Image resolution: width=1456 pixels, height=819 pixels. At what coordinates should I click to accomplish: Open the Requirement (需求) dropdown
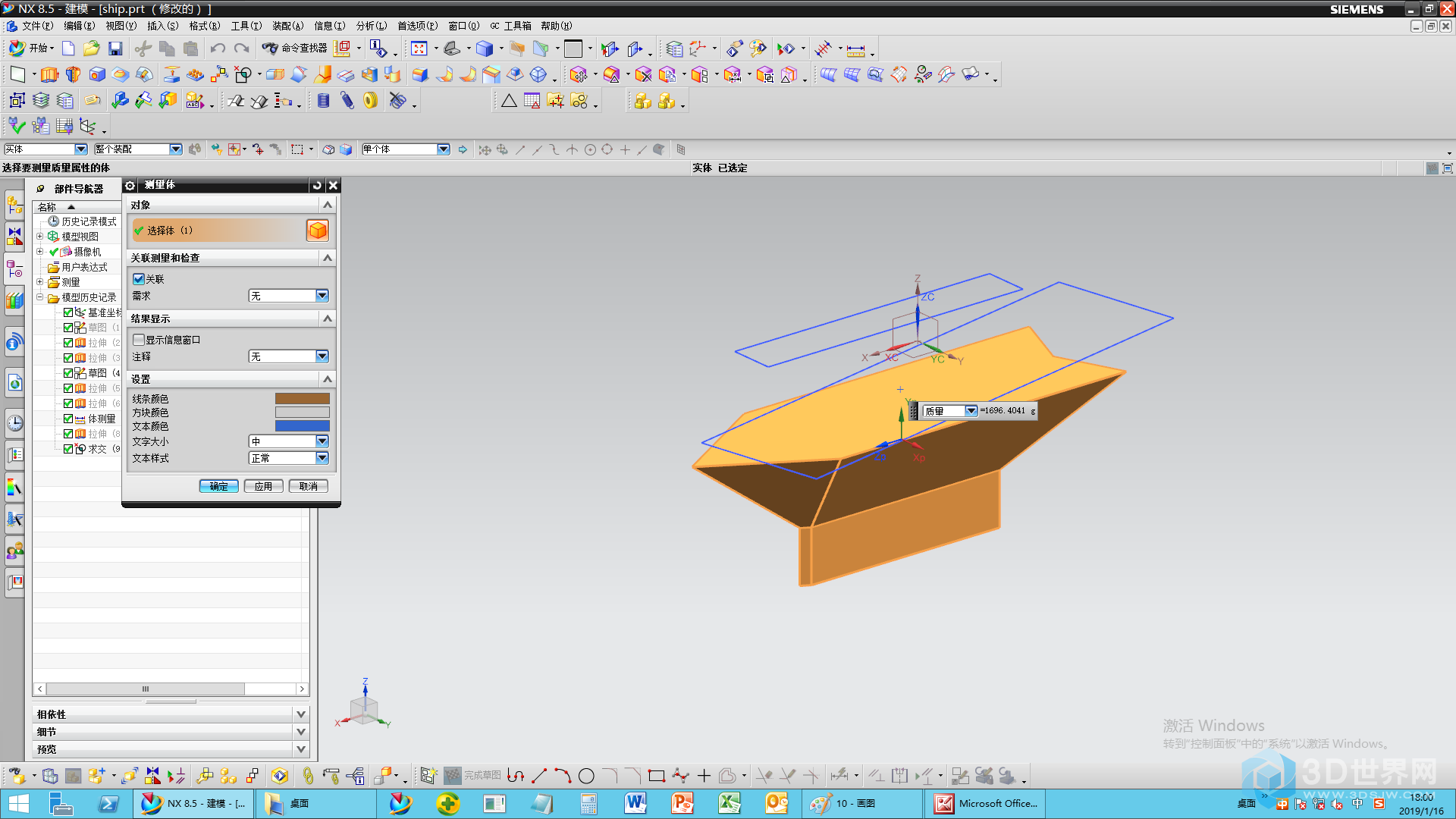(289, 296)
